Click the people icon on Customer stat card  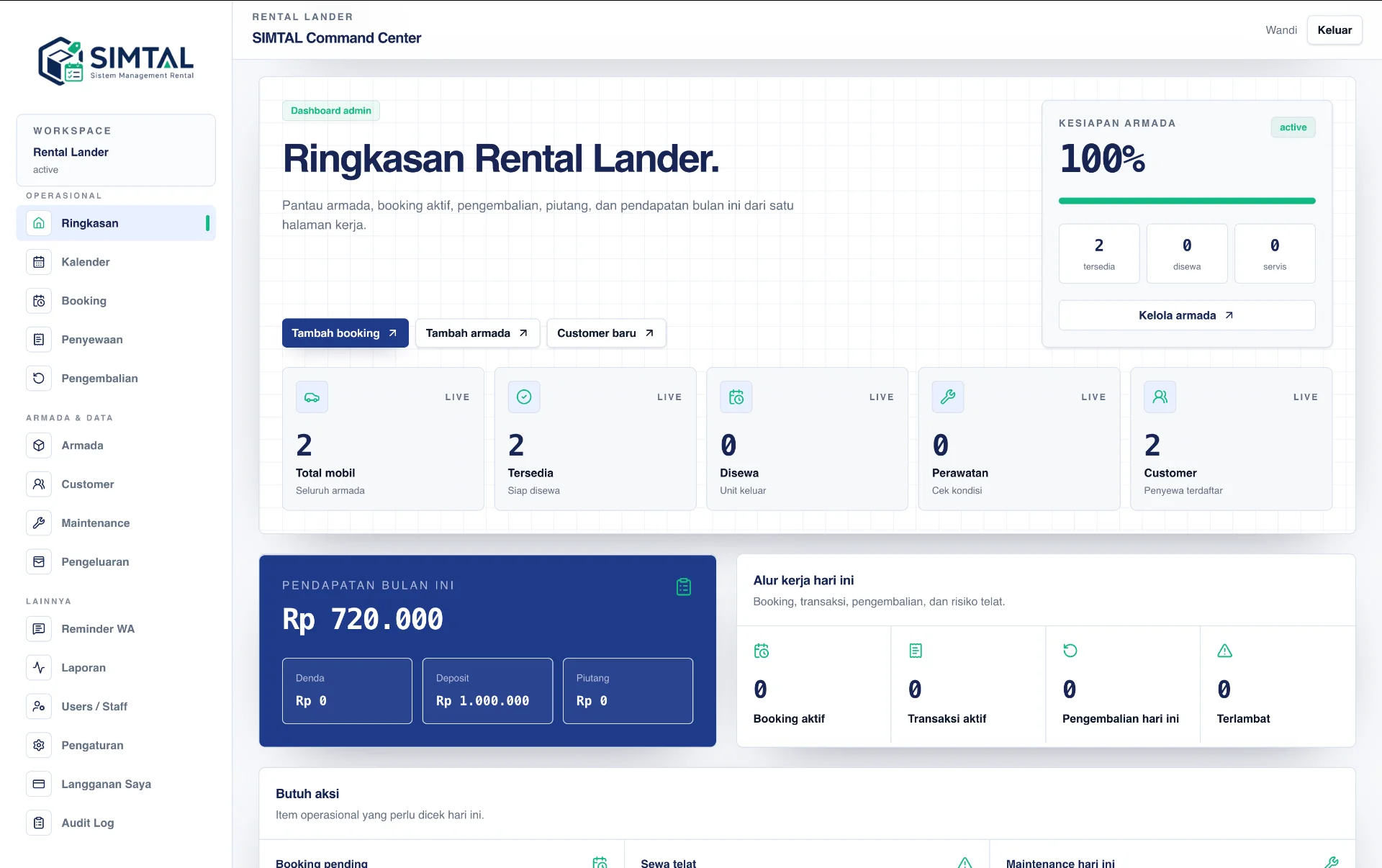1160,397
